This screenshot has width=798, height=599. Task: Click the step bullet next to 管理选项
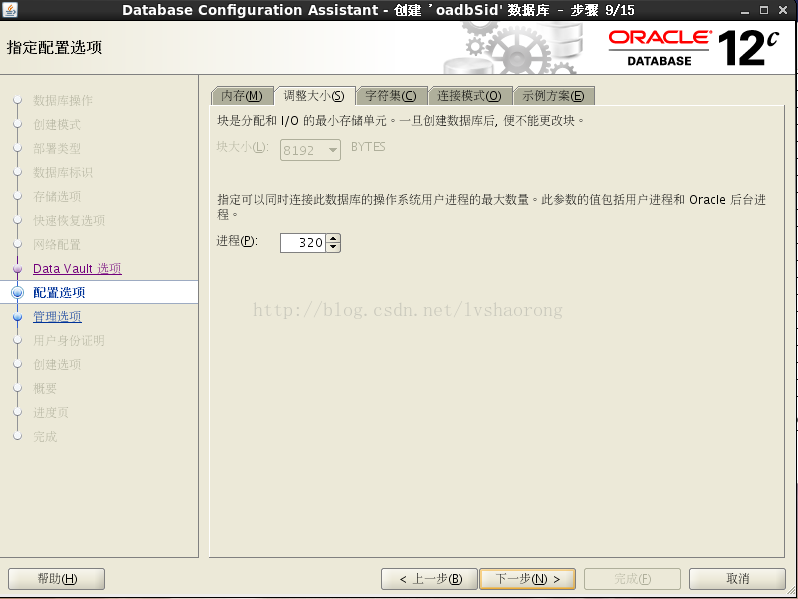point(17,317)
